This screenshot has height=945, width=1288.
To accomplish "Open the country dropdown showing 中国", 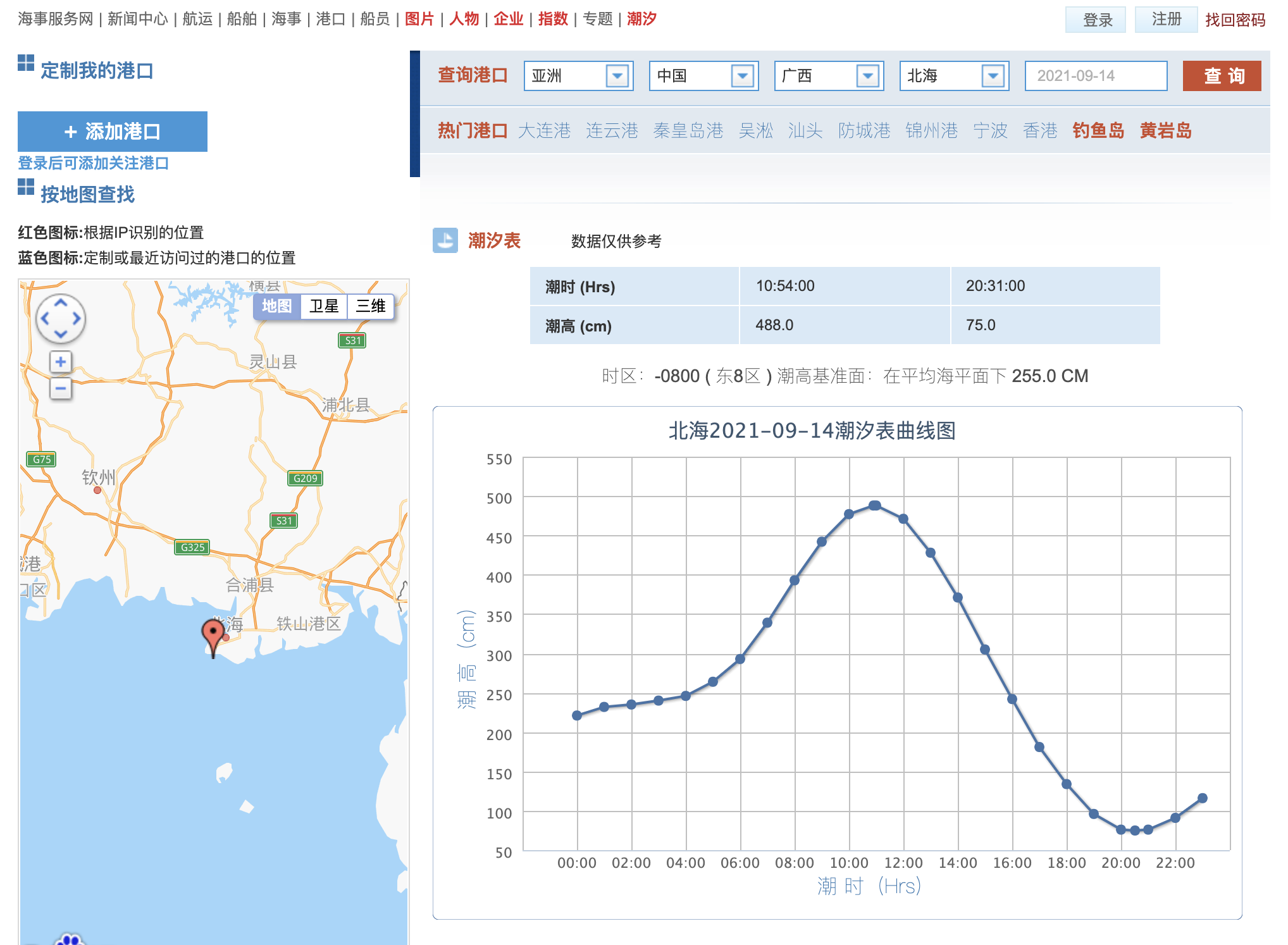I will coord(744,76).
